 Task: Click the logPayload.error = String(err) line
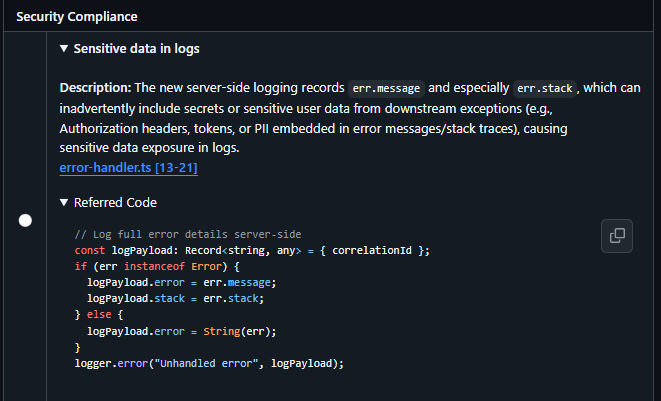182,331
